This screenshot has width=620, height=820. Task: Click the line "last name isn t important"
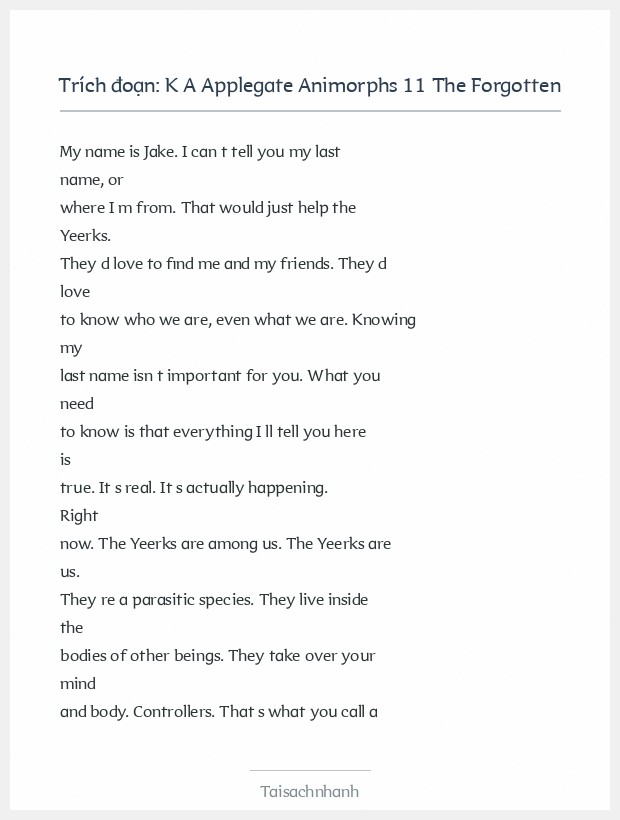(x=220, y=376)
